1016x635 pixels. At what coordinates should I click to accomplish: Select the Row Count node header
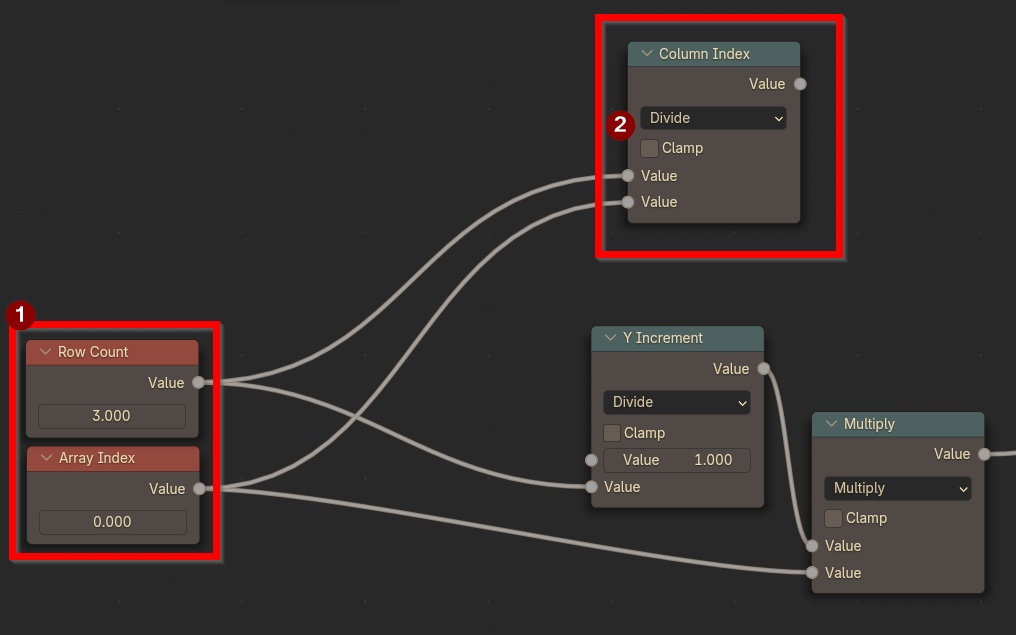[x=112, y=352]
